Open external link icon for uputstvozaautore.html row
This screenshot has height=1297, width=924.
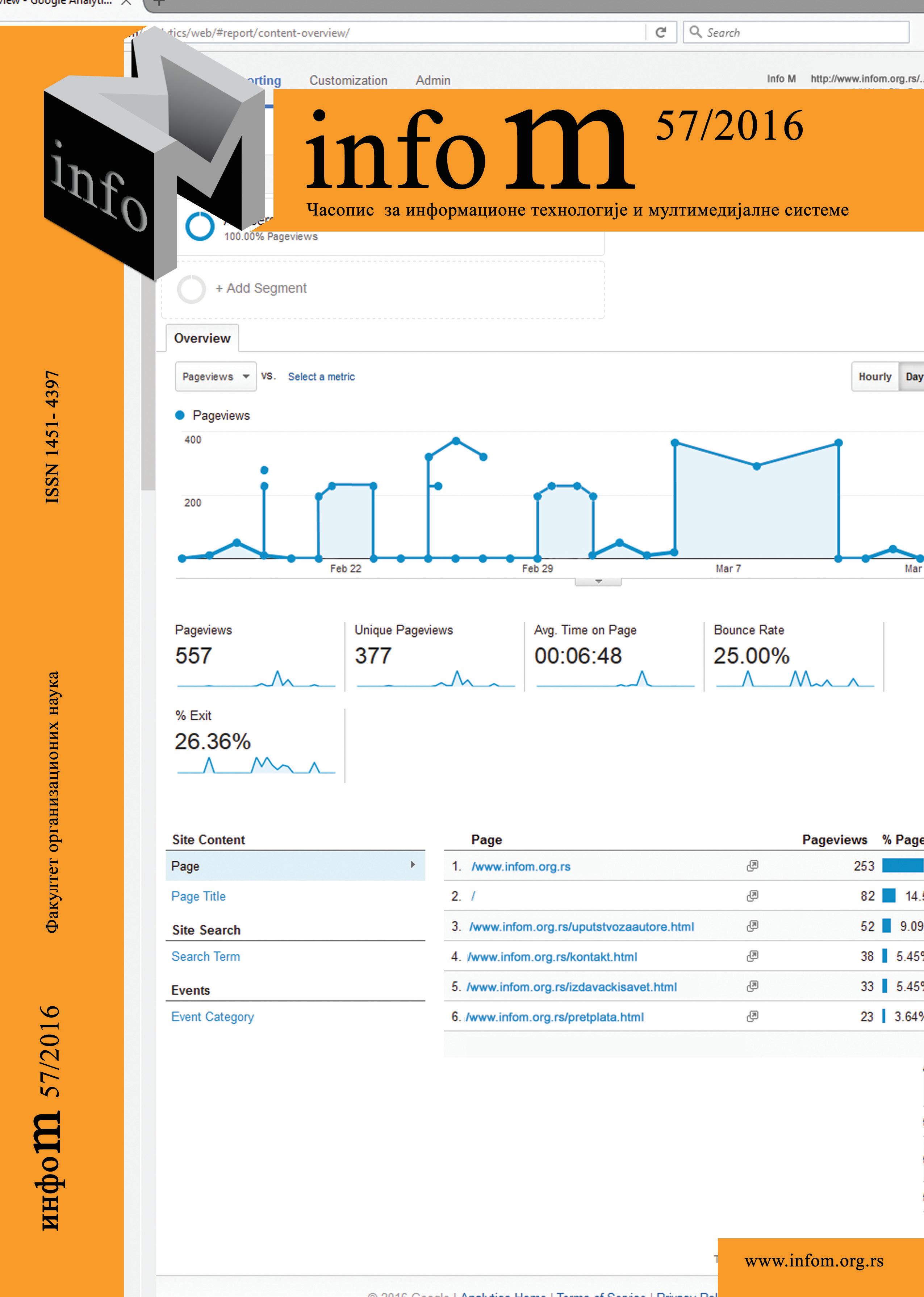pos(752,926)
